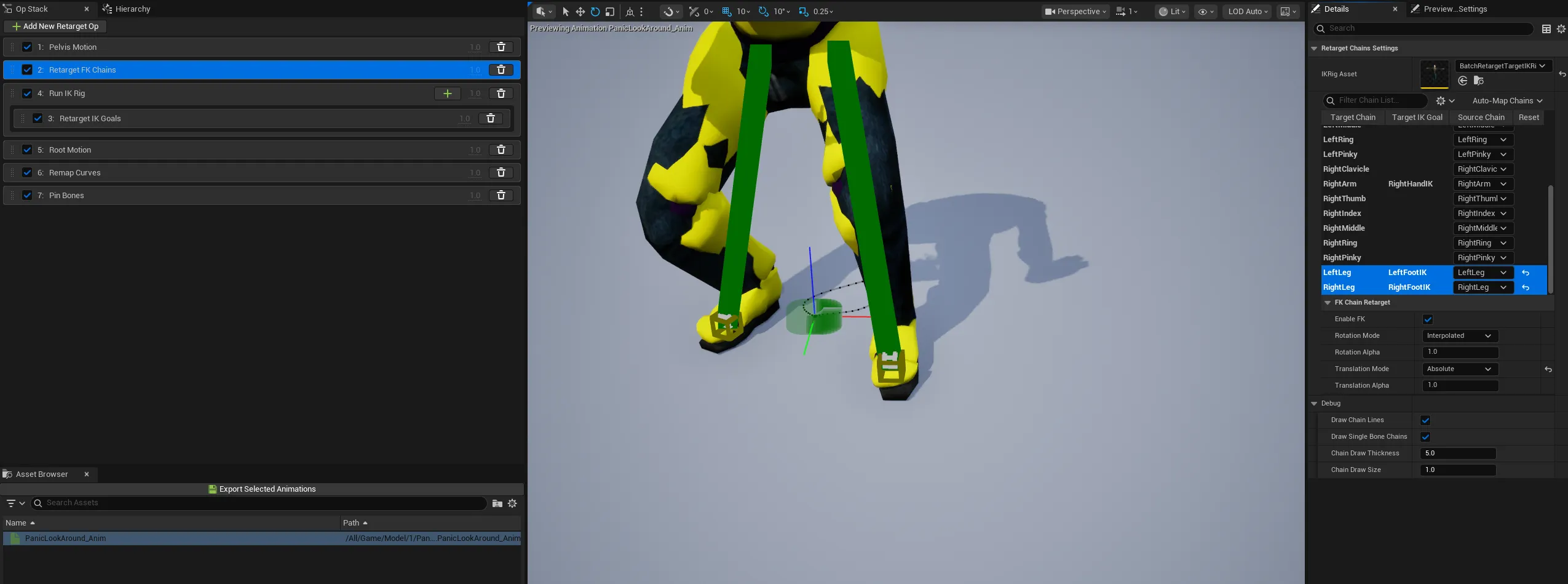Open BatchRetargetTargetIKRig asset picker dropdown
This screenshot has width=1568, height=584.
click(x=1503, y=66)
